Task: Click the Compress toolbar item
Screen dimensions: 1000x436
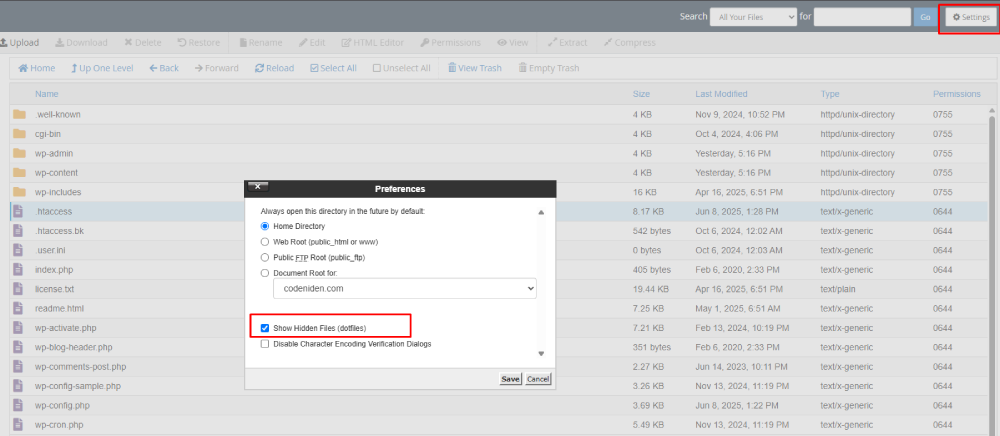Action: pos(629,43)
